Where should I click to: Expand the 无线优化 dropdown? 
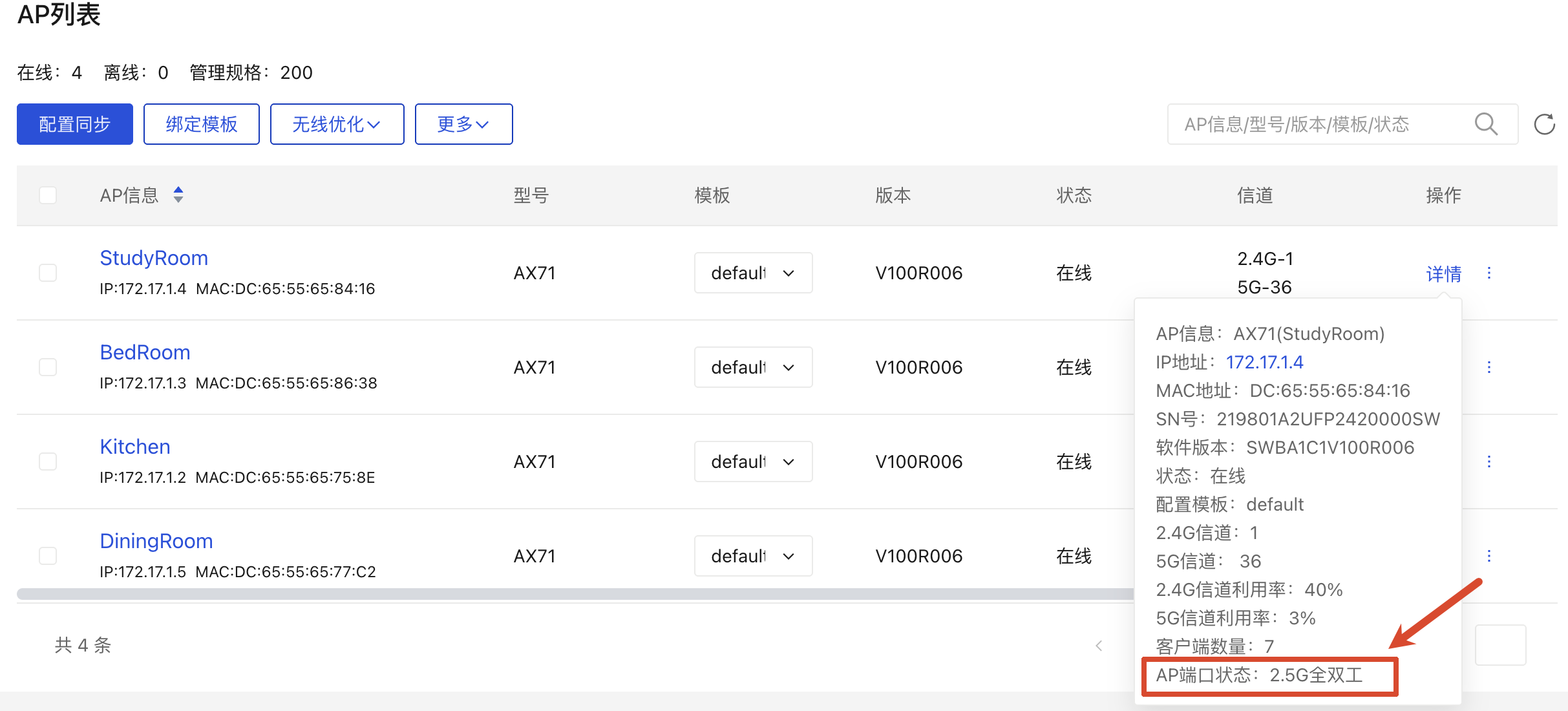click(x=337, y=124)
